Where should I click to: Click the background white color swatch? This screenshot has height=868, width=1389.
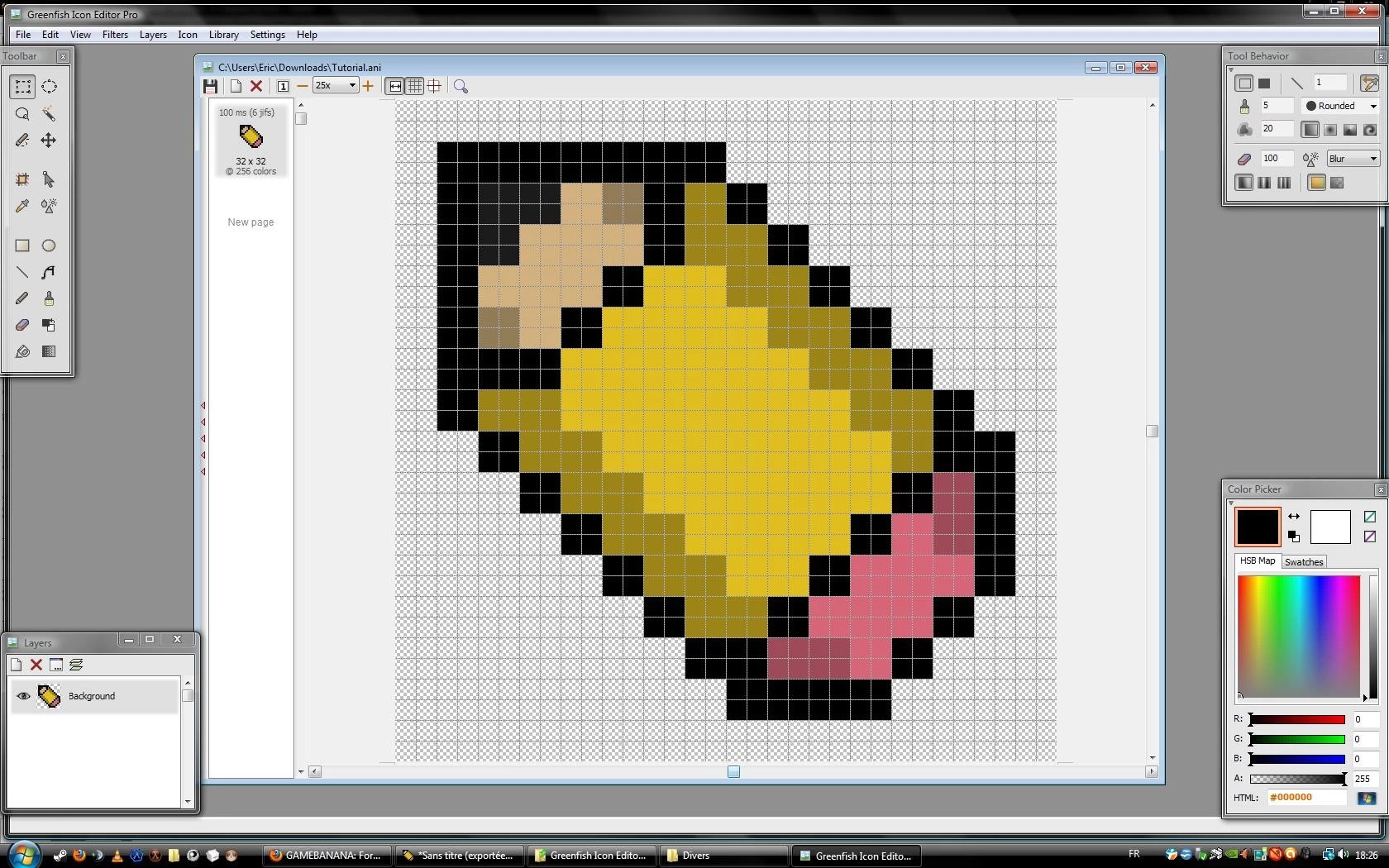pos(1330,527)
